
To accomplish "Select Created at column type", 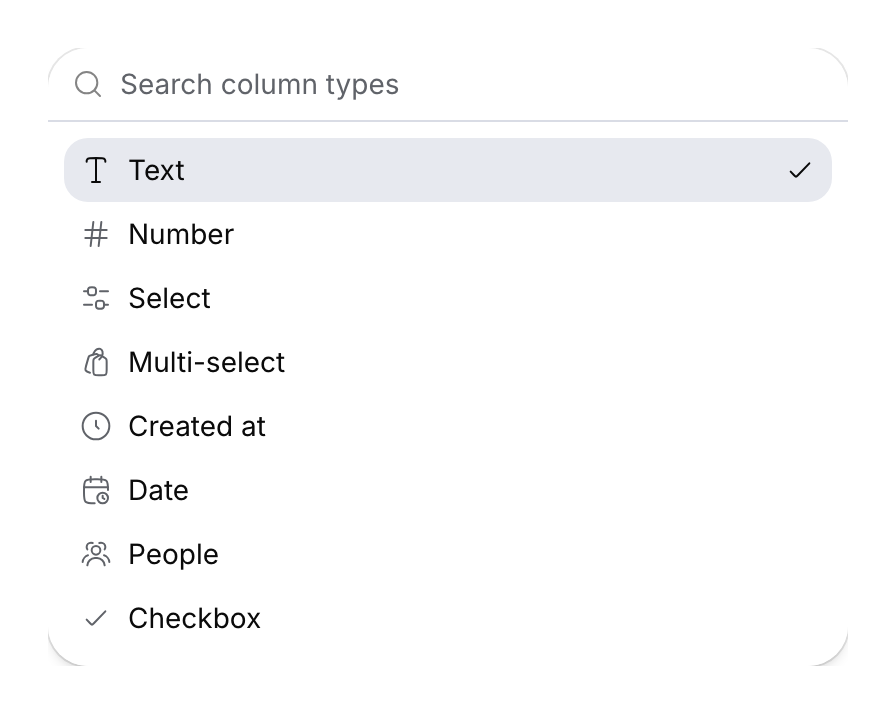I will tap(447, 426).
